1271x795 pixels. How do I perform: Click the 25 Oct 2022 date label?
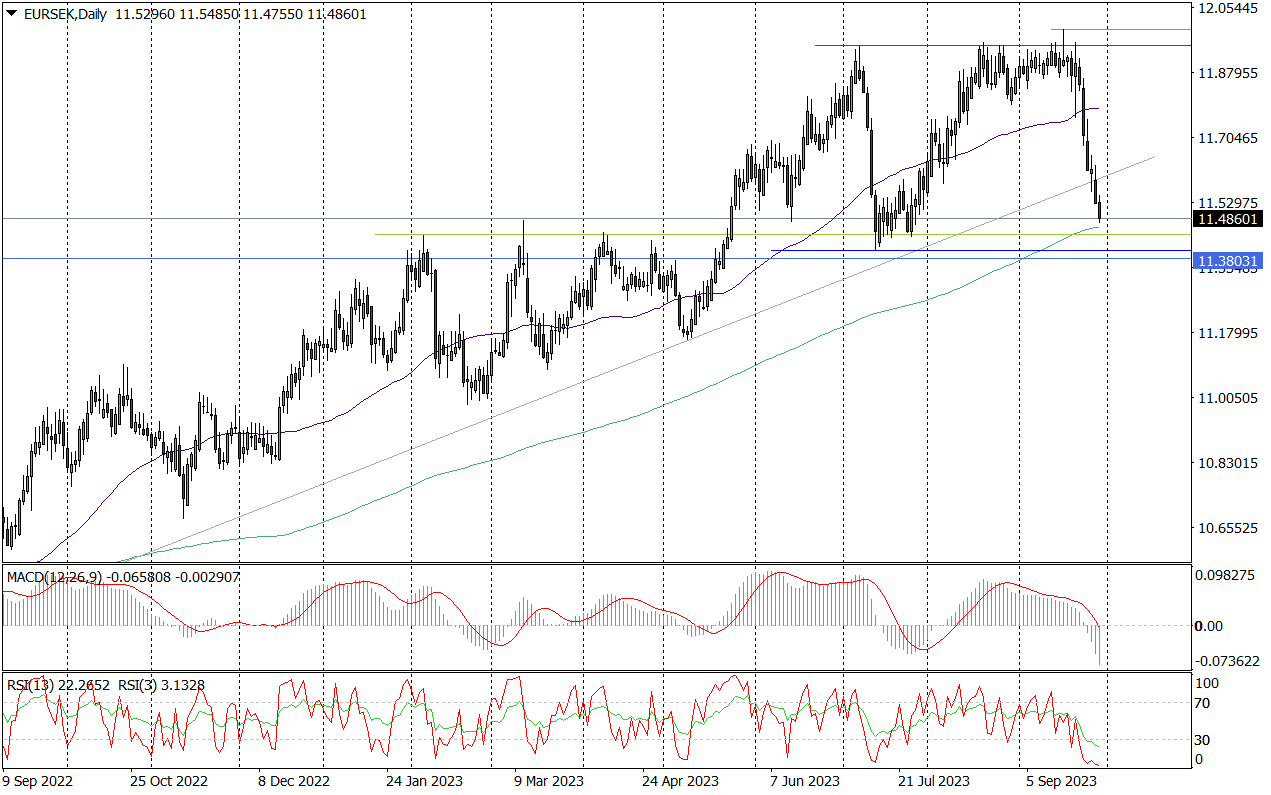(169, 780)
